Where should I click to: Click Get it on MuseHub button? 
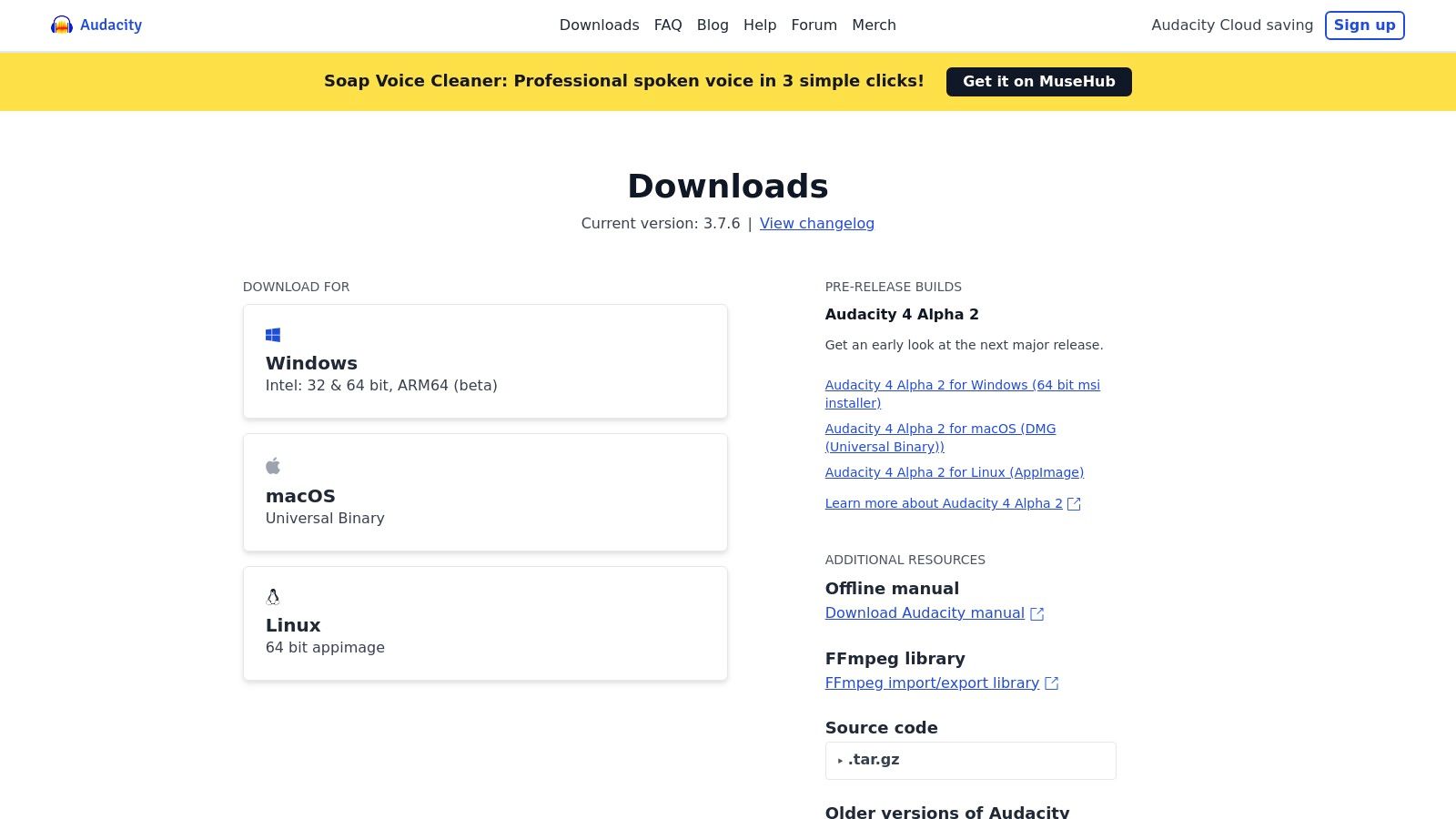coord(1038,82)
